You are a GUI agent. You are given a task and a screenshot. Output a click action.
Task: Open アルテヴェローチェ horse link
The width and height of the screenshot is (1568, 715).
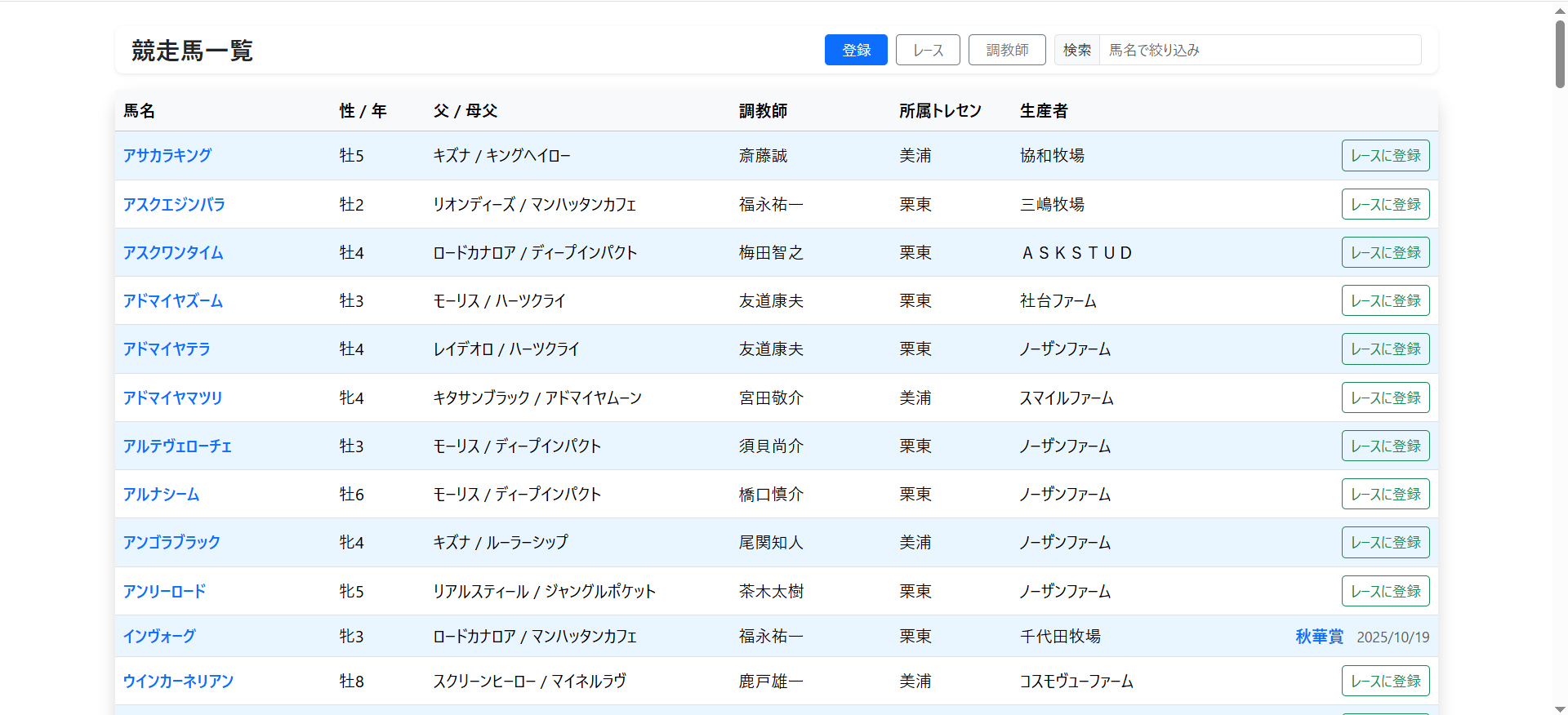[x=177, y=446]
